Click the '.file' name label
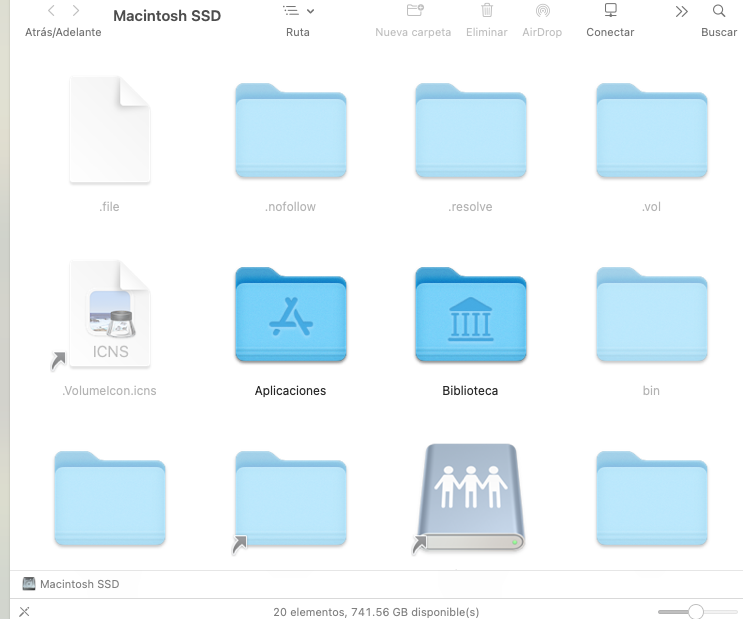The width and height of the screenshot is (743, 619). [109, 207]
